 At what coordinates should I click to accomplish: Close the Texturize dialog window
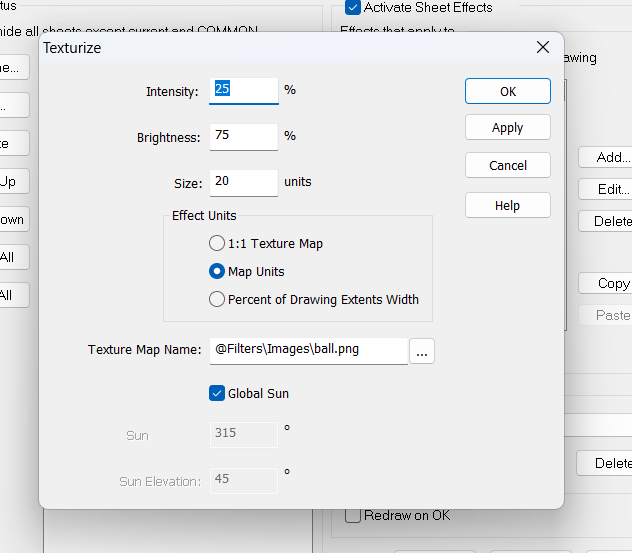click(x=543, y=47)
